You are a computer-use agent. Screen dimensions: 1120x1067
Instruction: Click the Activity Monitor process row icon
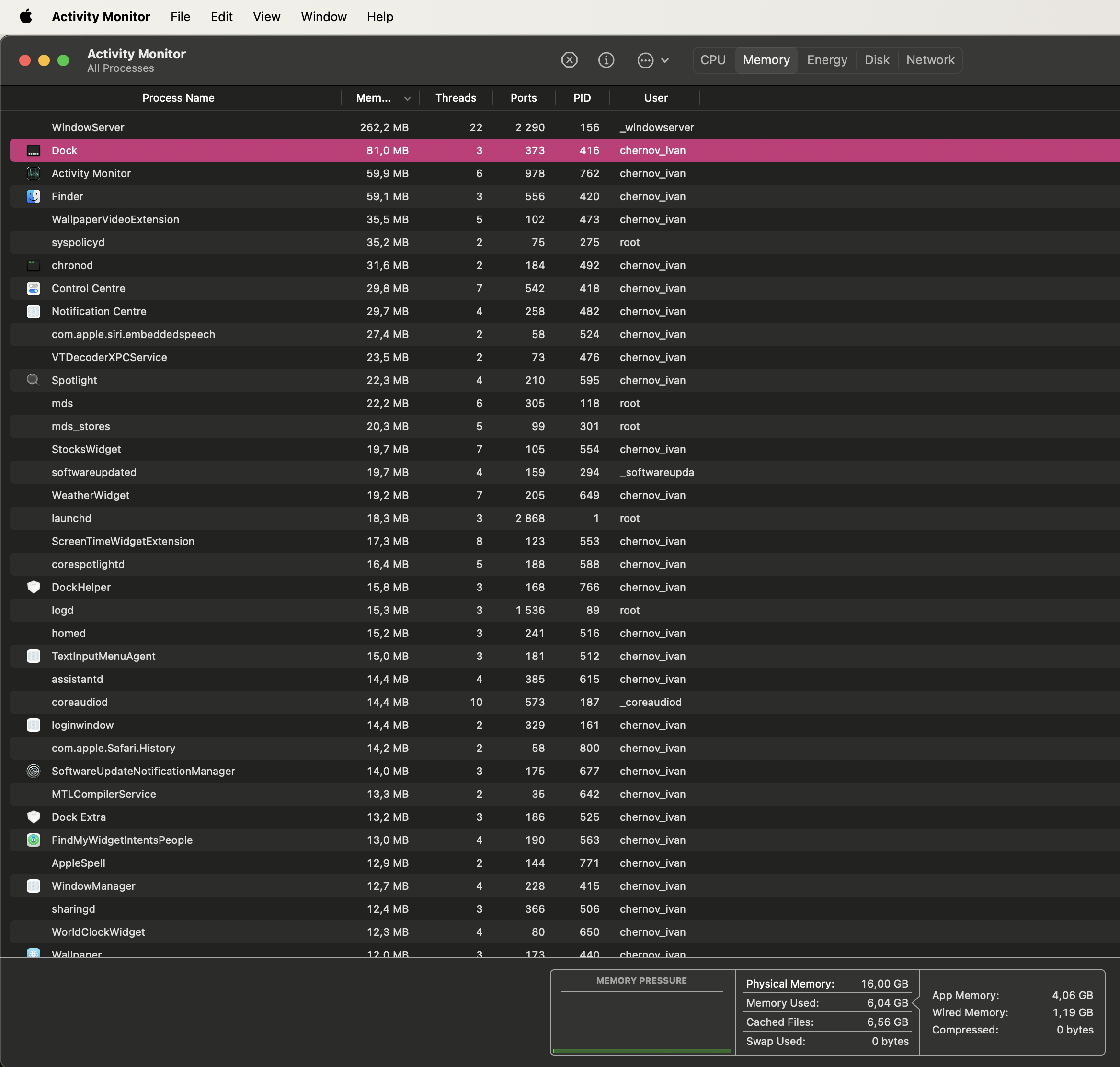(34, 173)
